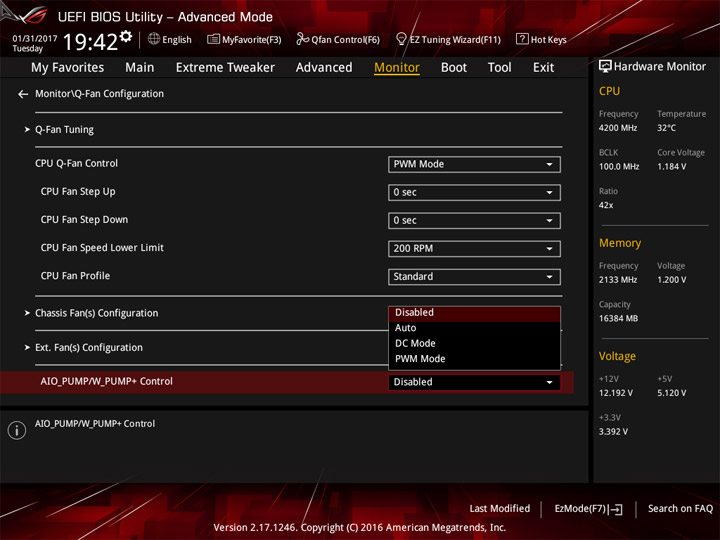Click AIO_PUMP/W_PUMP+ Control dropdown field
The image size is (720, 540).
pyautogui.click(x=474, y=382)
